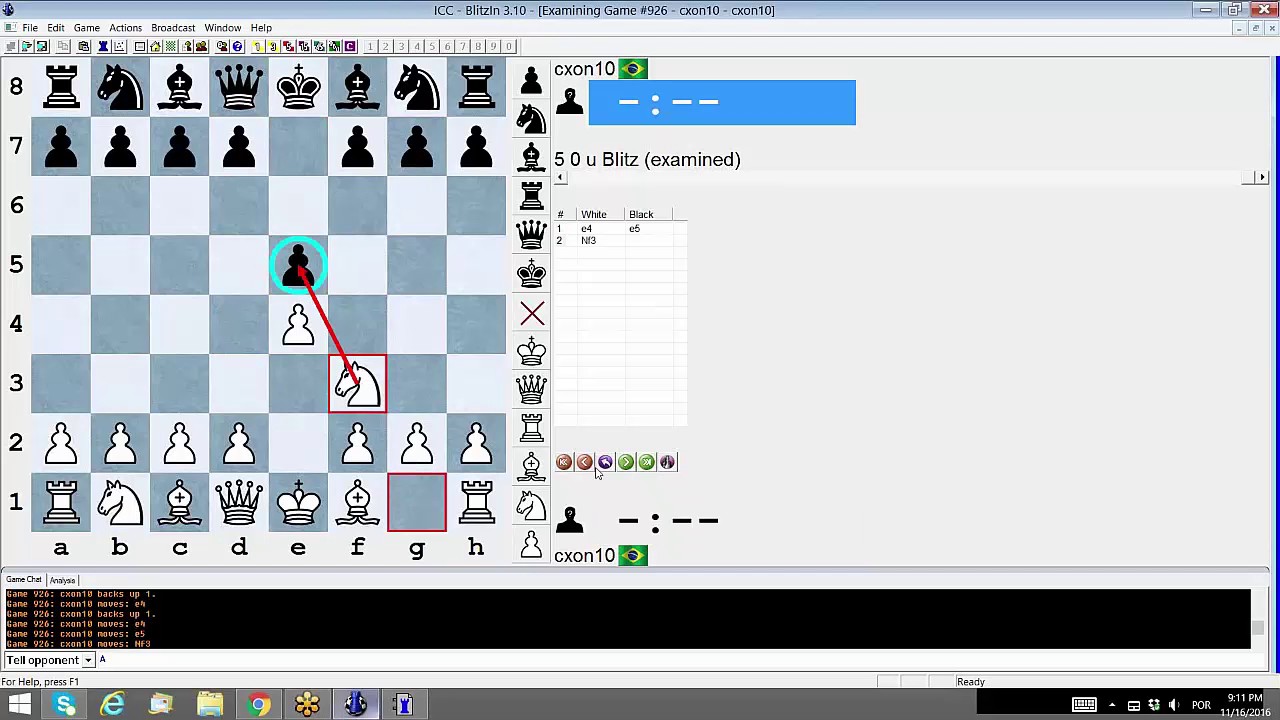The width and height of the screenshot is (1280, 720).
Task: Click the green board grid toolbar icon
Action: [x=169, y=46]
